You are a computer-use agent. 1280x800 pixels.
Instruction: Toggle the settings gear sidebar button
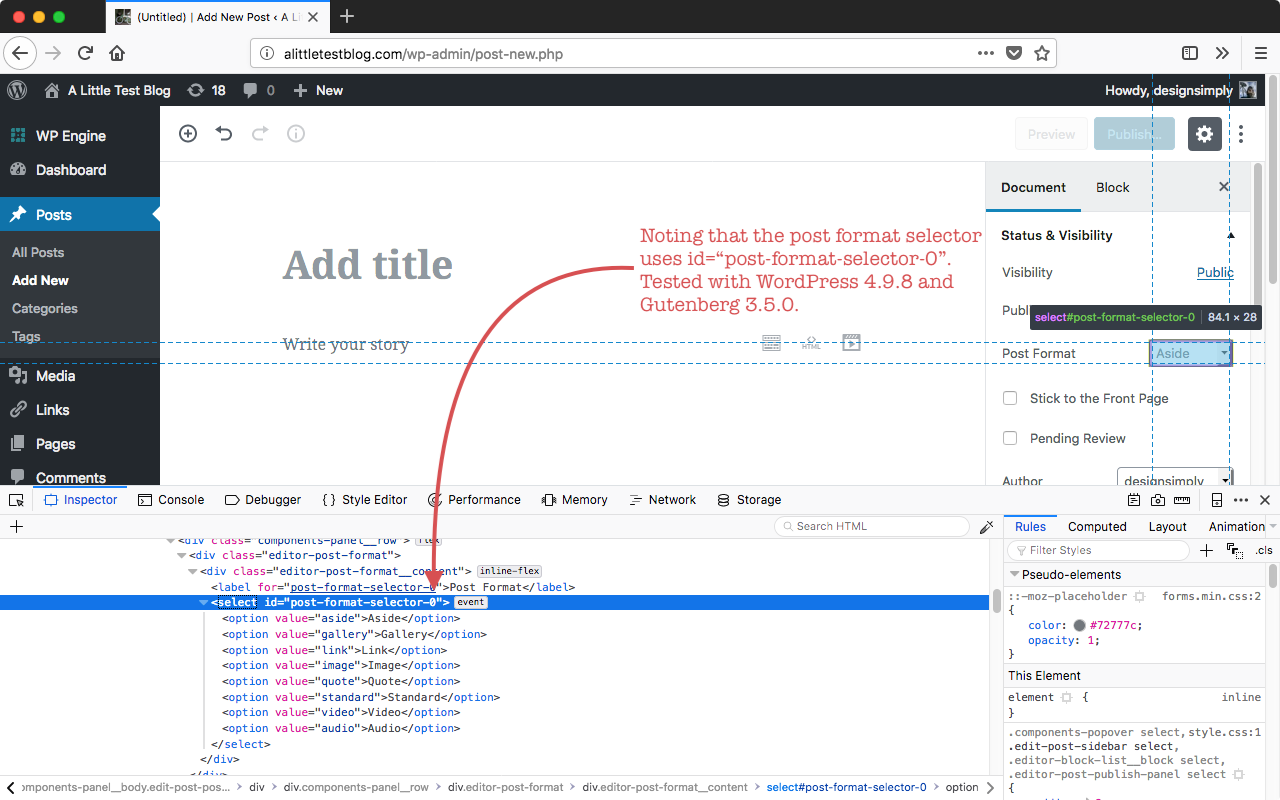click(x=1204, y=134)
